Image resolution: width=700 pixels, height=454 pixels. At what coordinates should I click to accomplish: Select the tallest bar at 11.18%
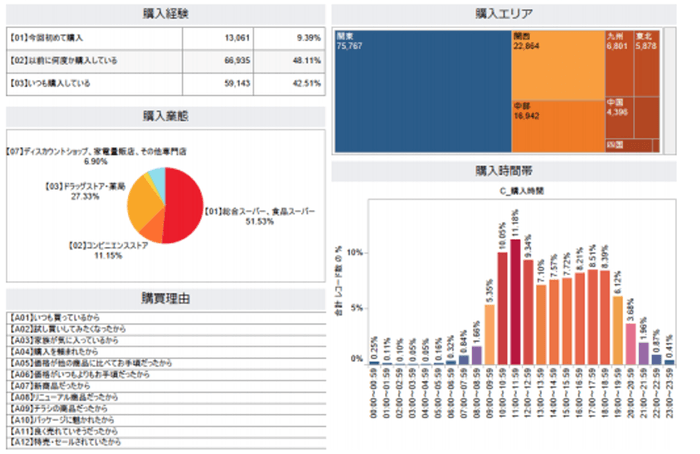[x=515, y=300]
